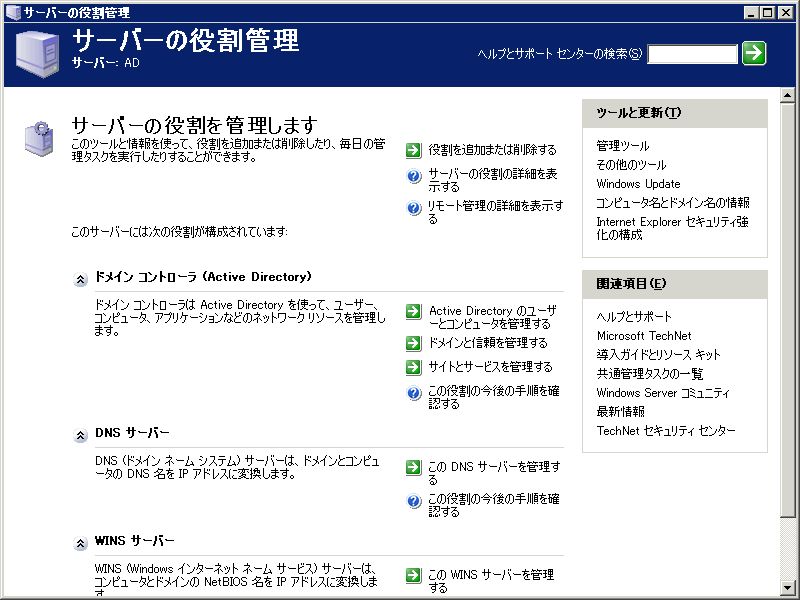Click the scrollbar down arrow
This screenshot has height=600, width=800.
click(787, 588)
